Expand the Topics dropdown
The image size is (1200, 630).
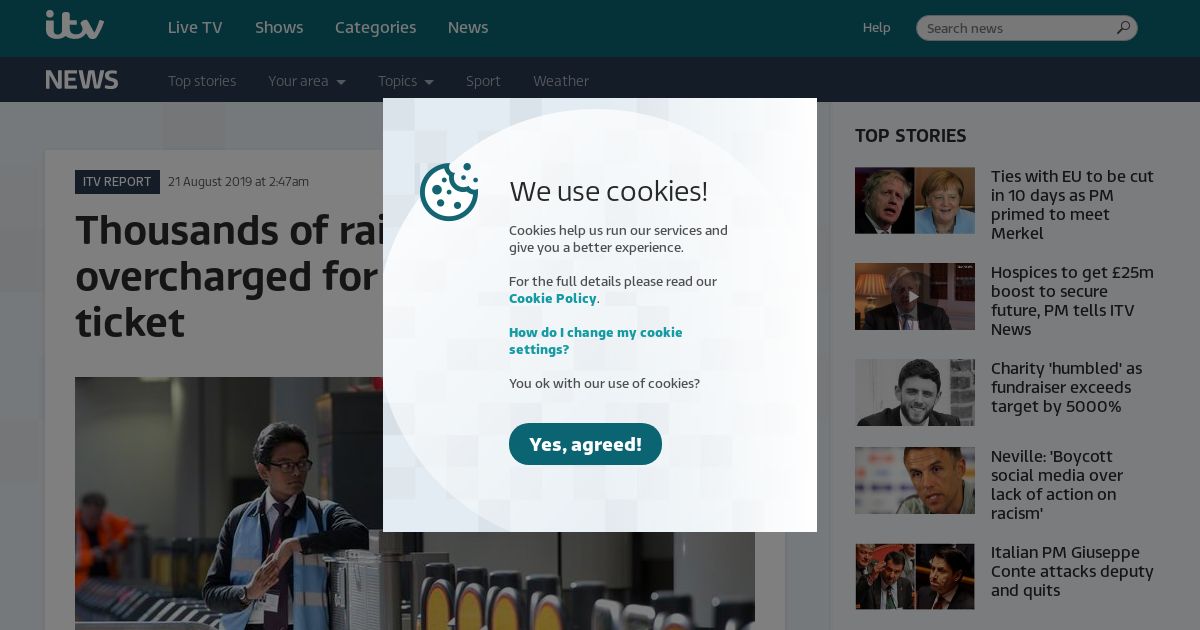coord(406,81)
